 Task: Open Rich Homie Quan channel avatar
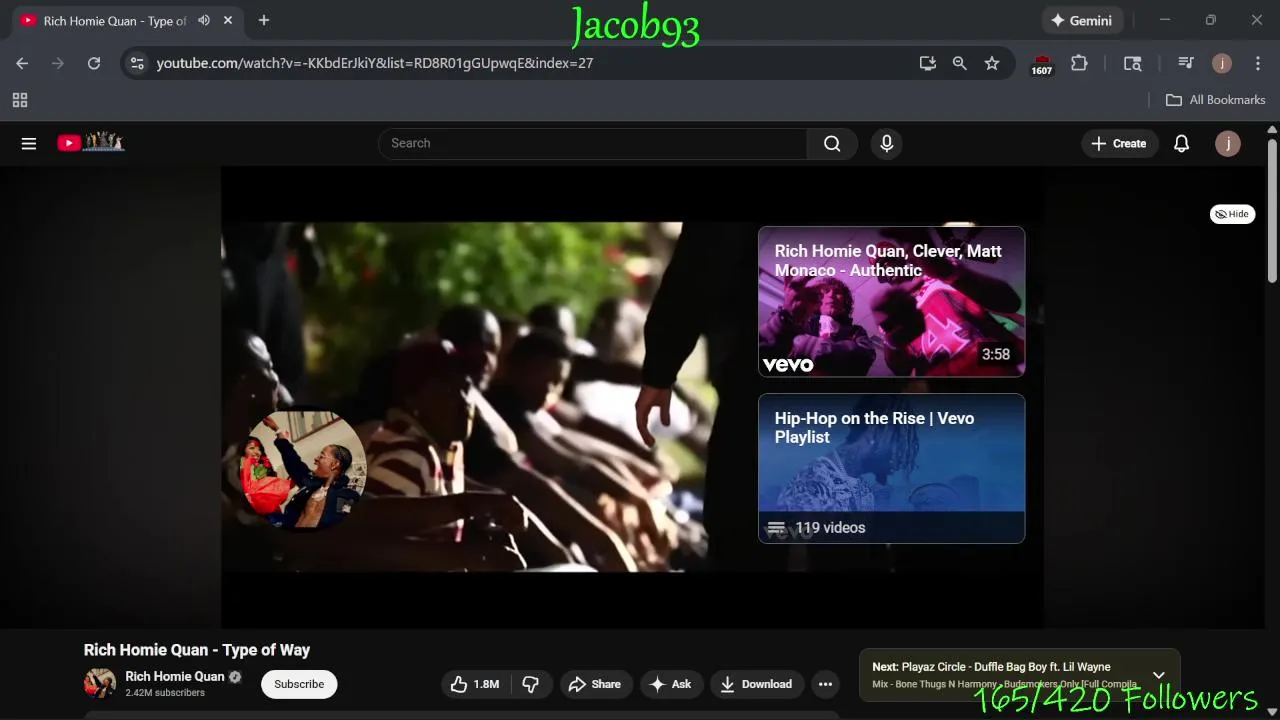point(100,684)
